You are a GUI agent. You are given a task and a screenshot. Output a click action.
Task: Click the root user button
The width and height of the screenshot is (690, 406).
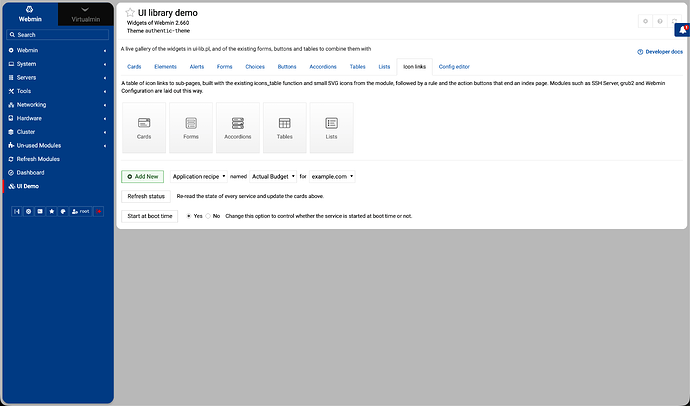[81, 212]
